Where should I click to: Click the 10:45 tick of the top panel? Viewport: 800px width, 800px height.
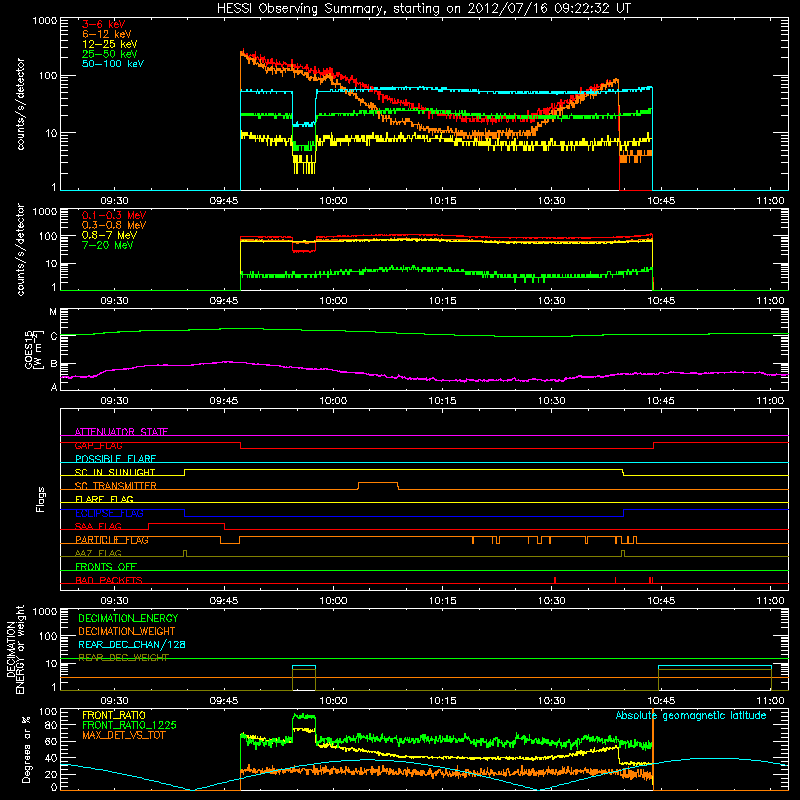click(661, 201)
